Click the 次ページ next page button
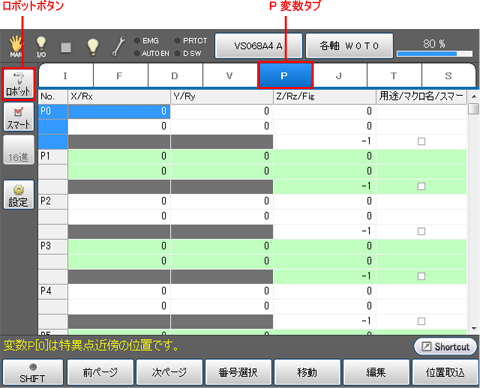480x388 pixels. pyautogui.click(x=169, y=372)
